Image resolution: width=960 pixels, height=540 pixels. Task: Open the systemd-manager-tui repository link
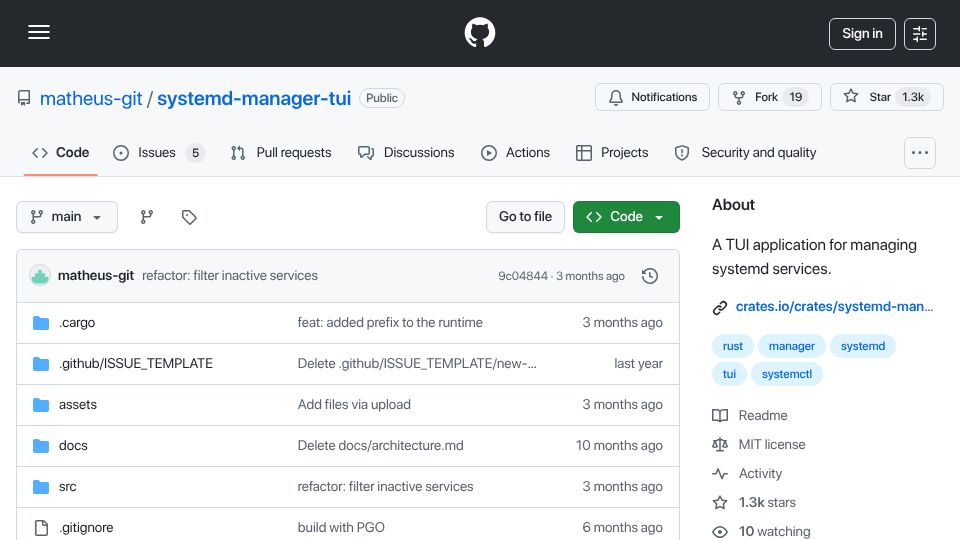(254, 99)
